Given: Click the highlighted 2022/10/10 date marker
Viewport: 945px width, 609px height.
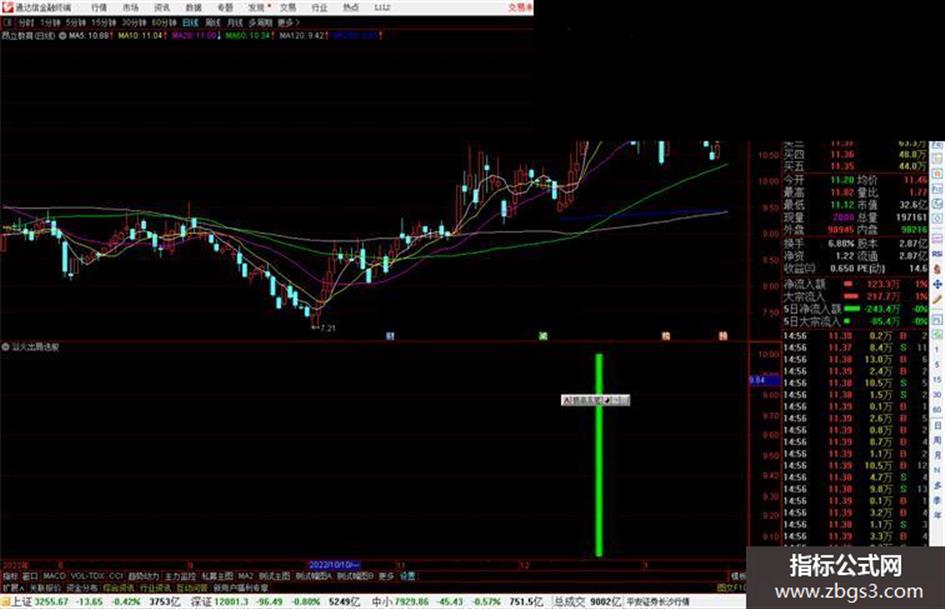Looking at the screenshot, I should (x=334, y=565).
